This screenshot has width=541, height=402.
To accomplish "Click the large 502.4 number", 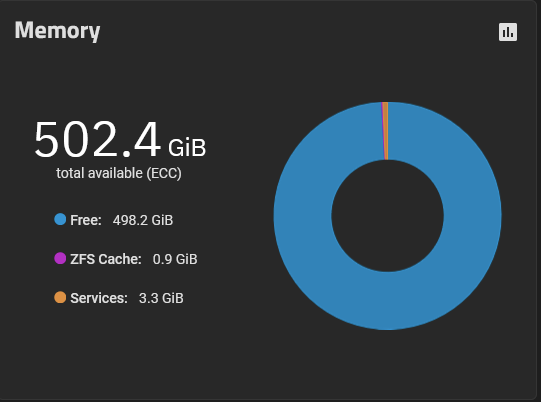I will pos(98,139).
